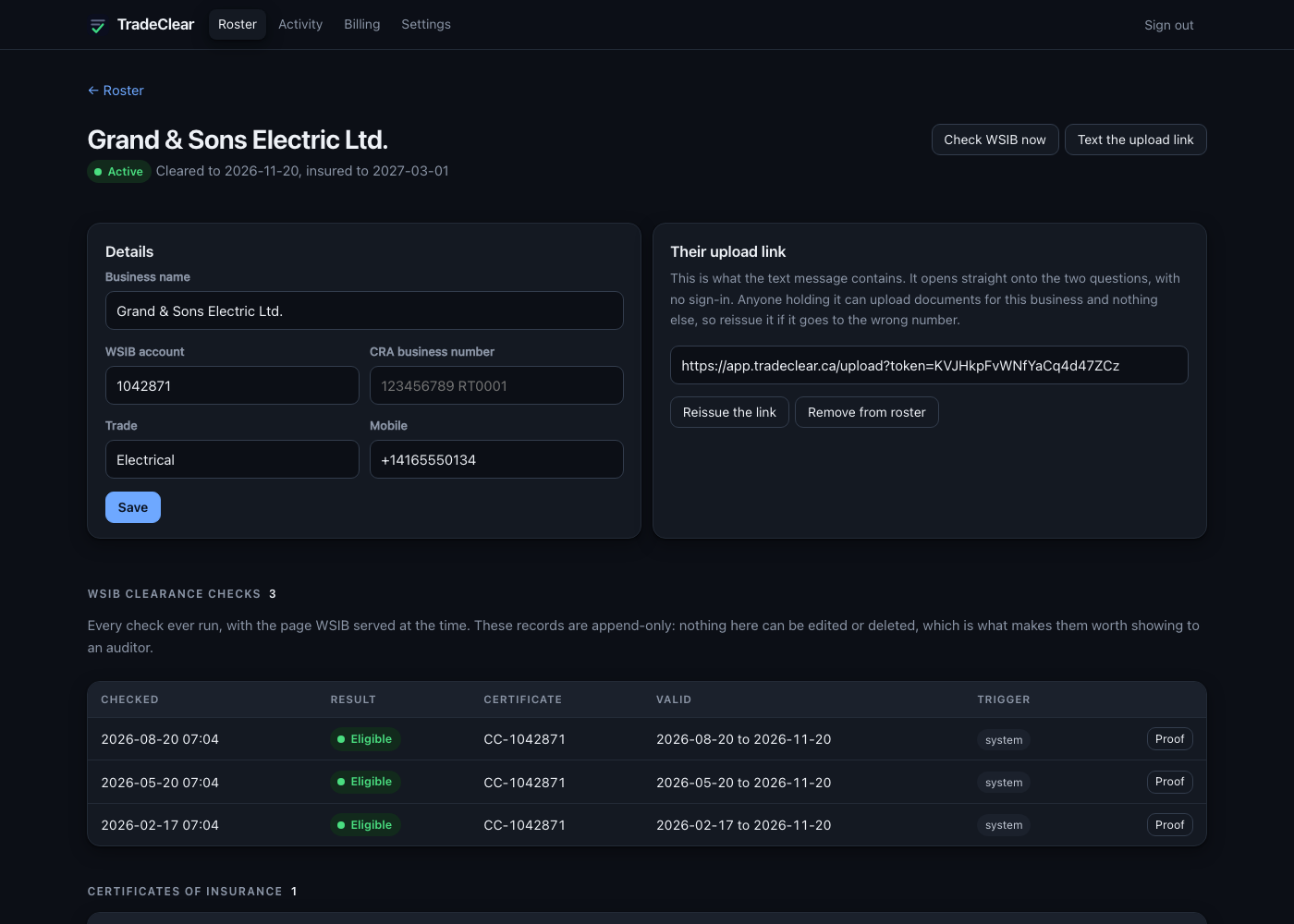Edit the WSIB account field
Viewport: 1294px width, 924px height.
coord(232,385)
